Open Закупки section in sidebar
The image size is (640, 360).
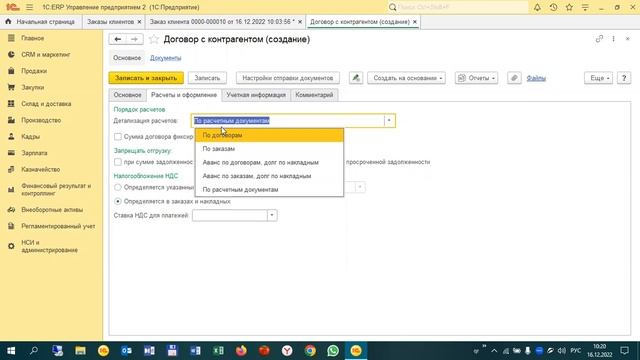pyautogui.click(x=32, y=87)
